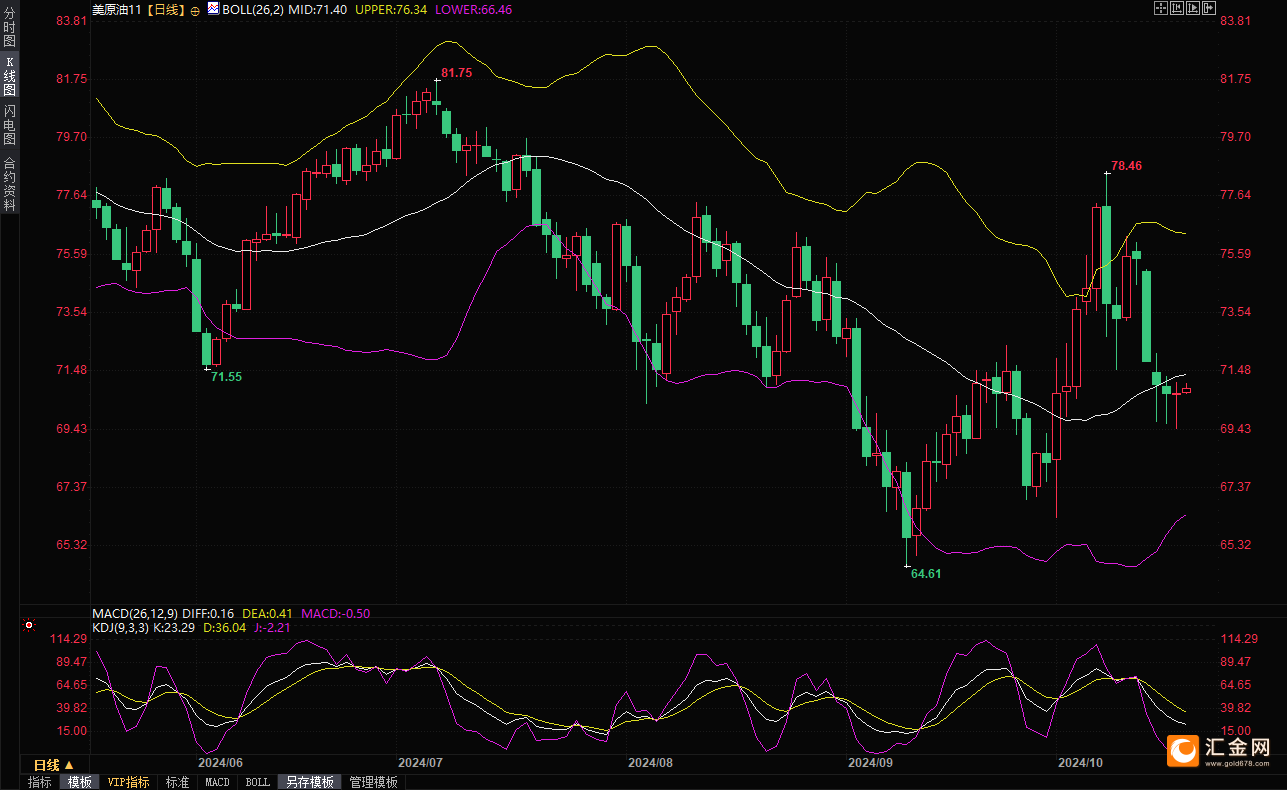Click the chart range-start icon with left triangle
This screenshot has width=1287, height=790.
[x=1177, y=8]
